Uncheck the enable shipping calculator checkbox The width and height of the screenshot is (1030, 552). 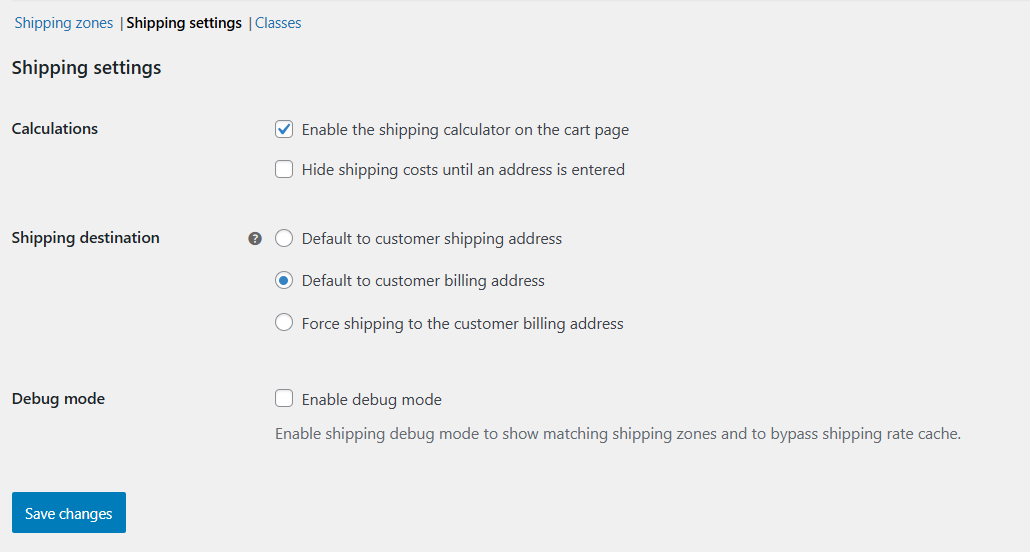coord(284,129)
